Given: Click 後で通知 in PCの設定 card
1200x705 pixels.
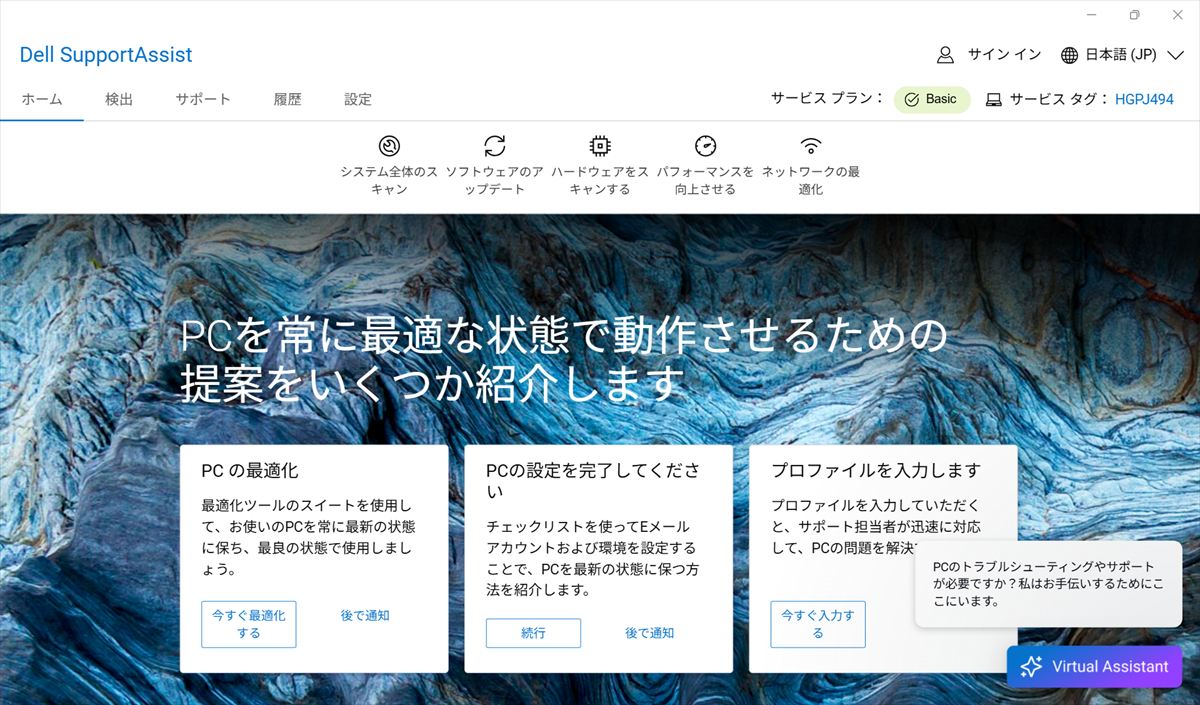Looking at the screenshot, I should click(650, 633).
